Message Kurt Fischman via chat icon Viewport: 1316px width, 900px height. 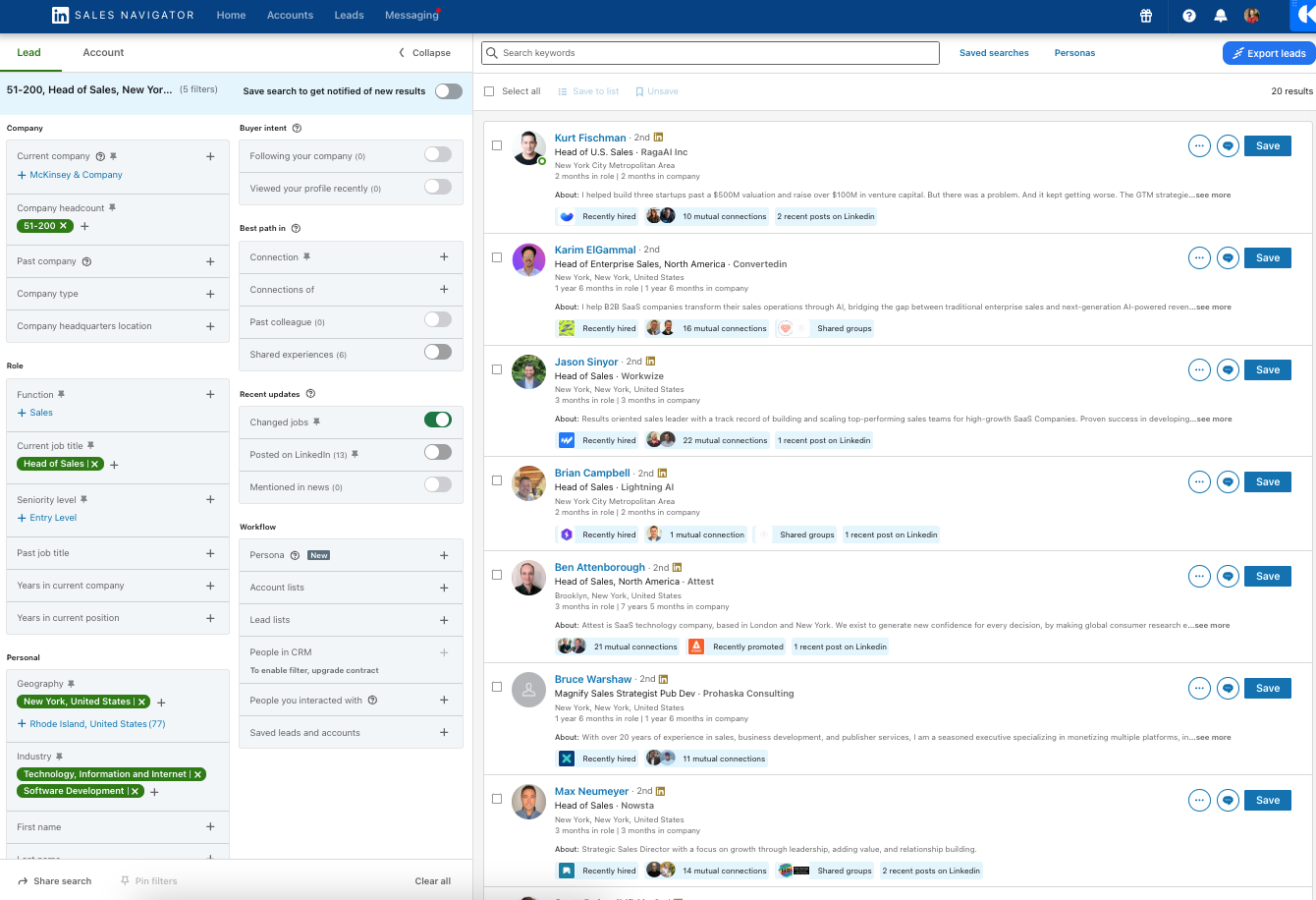(x=1228, y=145)
